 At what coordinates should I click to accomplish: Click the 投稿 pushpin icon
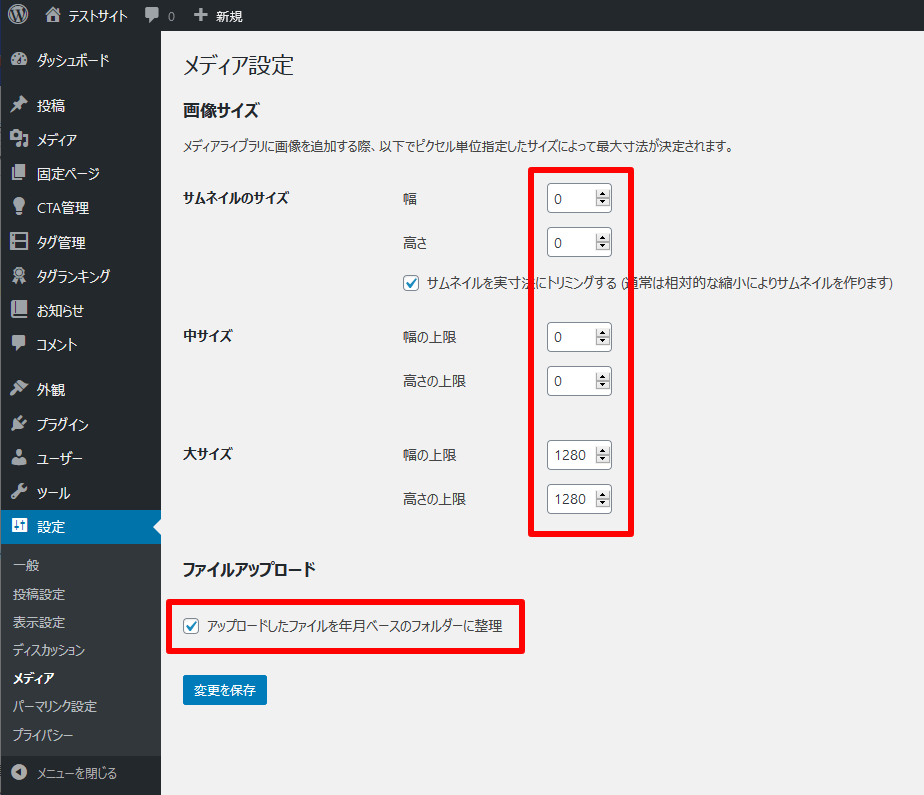click(x=19, y=104)
